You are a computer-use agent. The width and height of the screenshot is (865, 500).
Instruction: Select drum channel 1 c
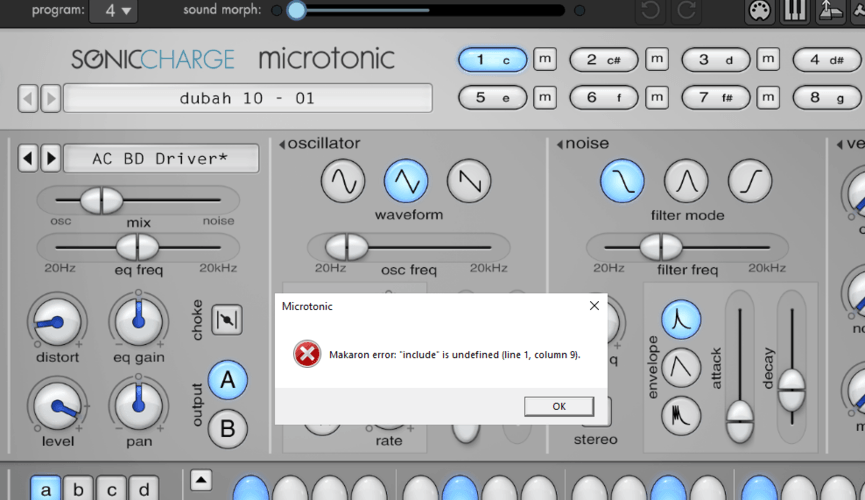pos(493,60)
